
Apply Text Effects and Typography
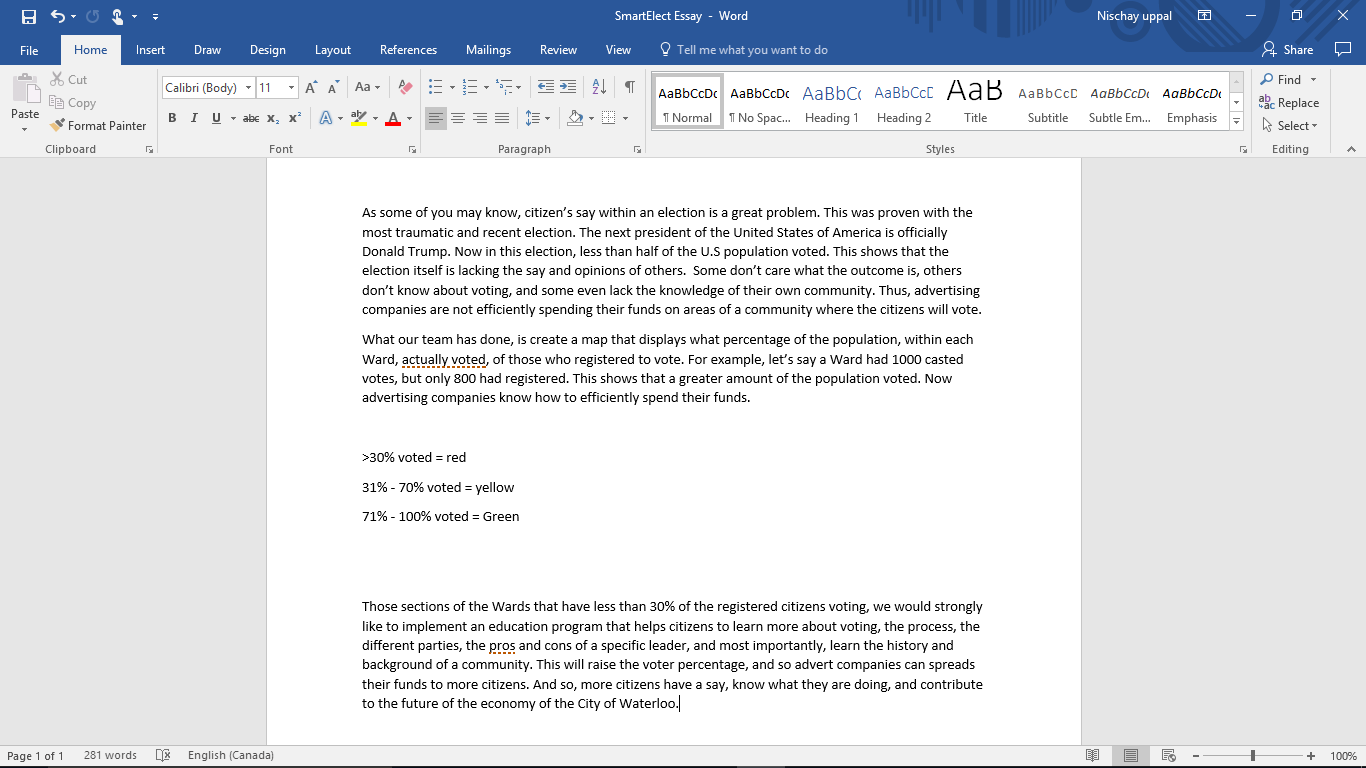pos(326,118)
